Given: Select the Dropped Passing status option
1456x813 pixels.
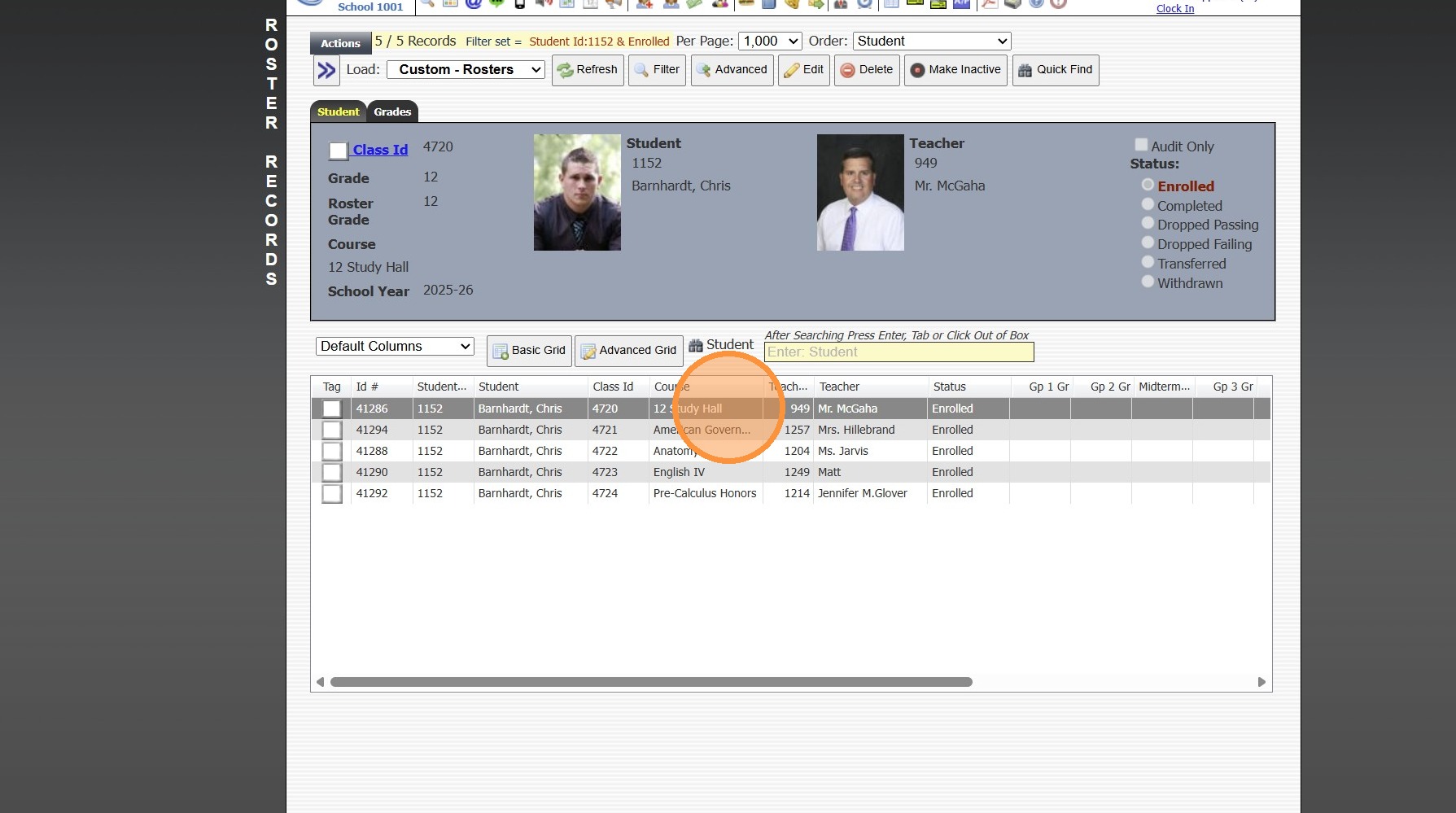Looking at the screenshot, I should point(1148,223).
